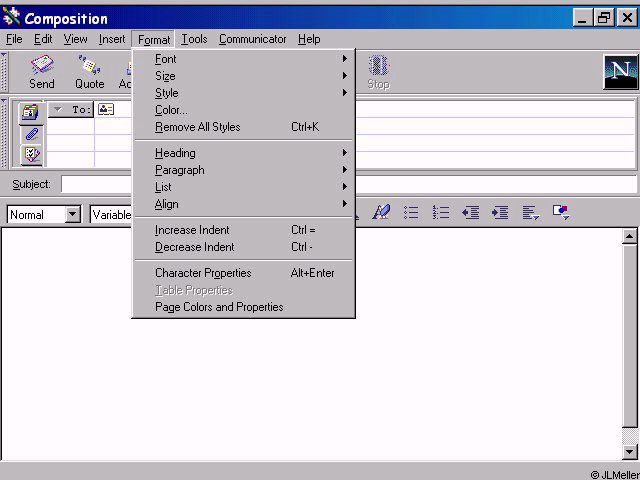Screen dimensions: 640x480
Task: Show the address message fields tab icon
Action: (31, 112)
